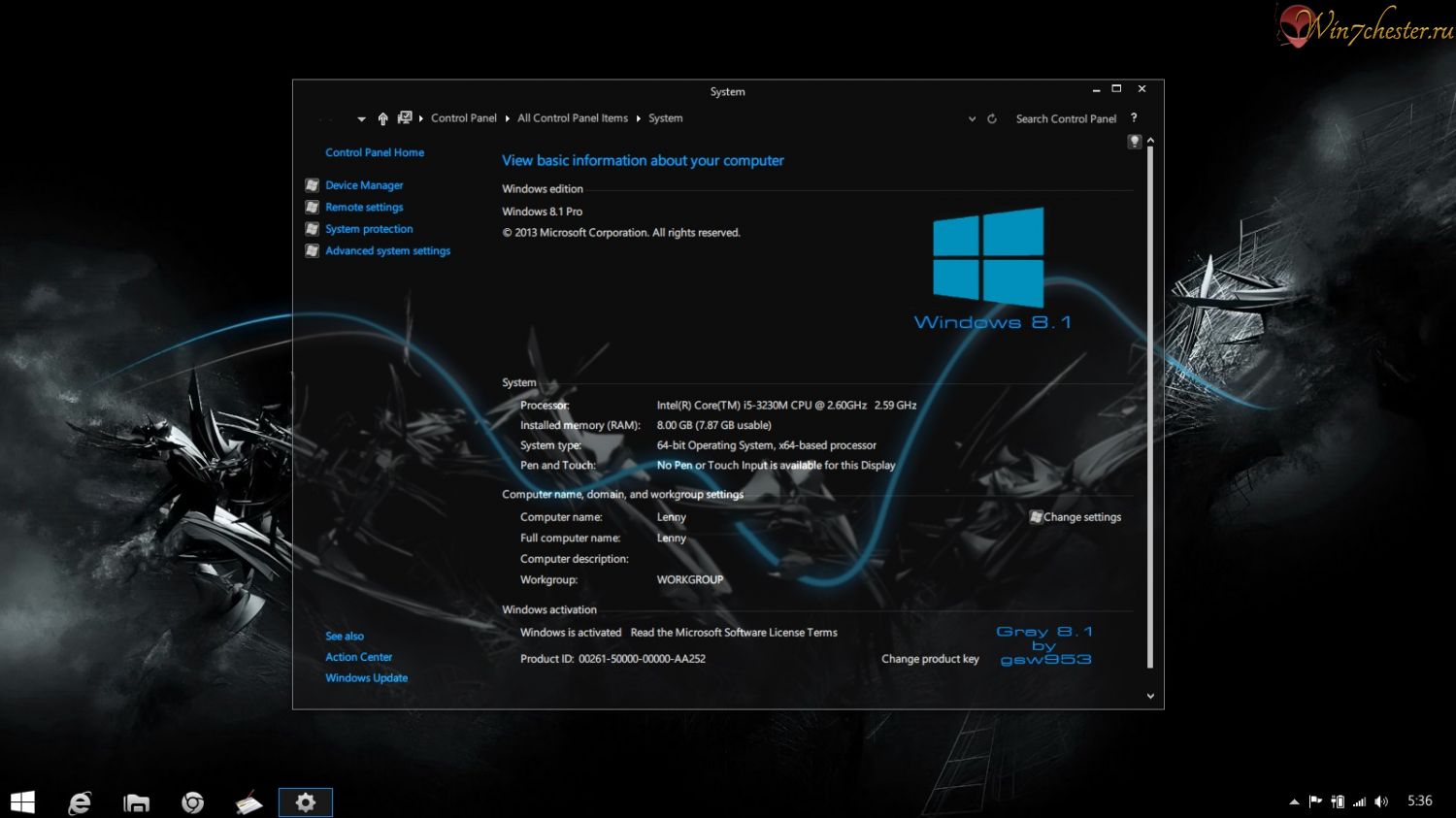Click the Up arrow in address bar
Viewport: 1456px width, 818px height.
click(383, 118)
